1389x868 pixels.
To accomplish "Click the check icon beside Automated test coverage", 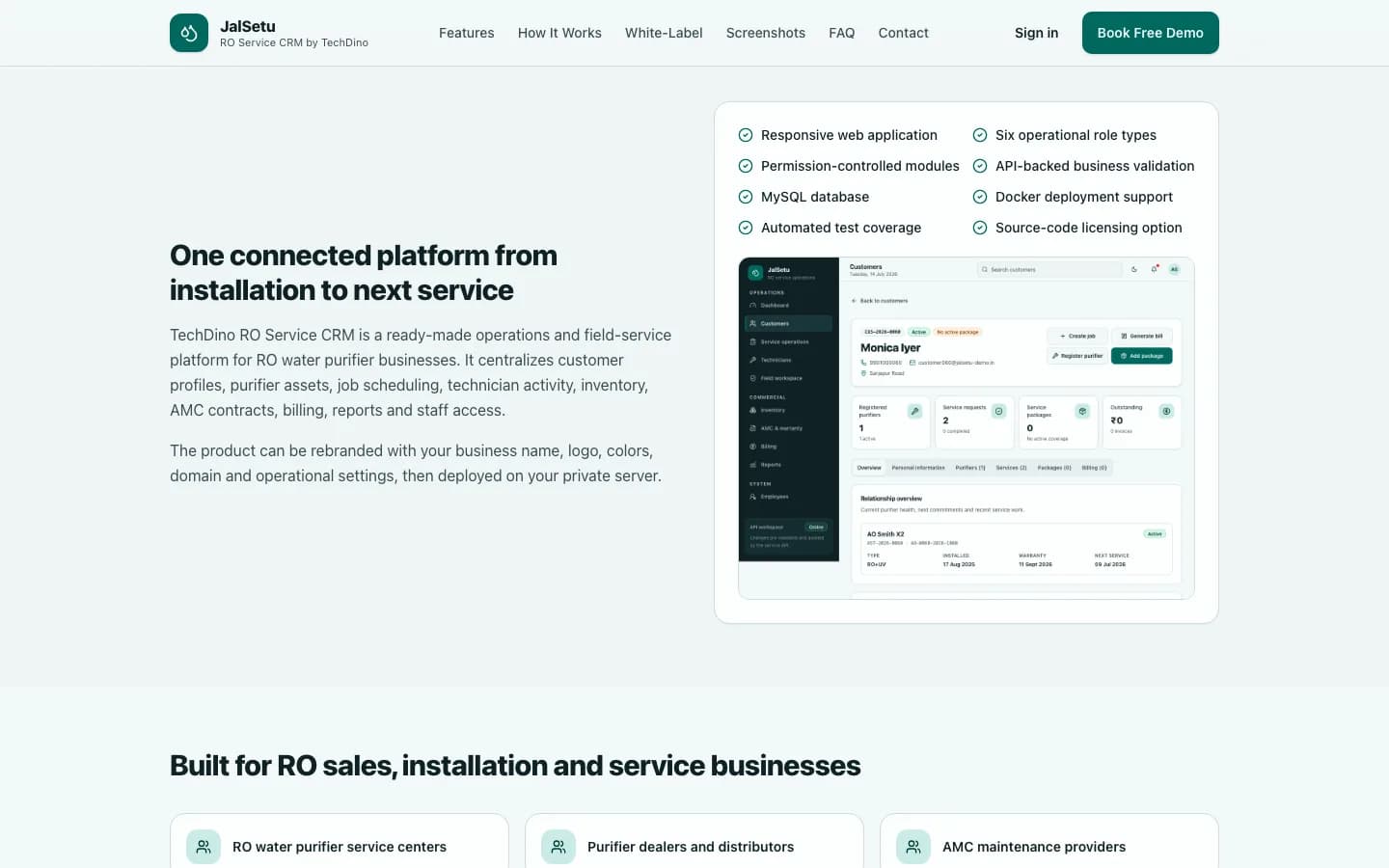I will (746, 228).
